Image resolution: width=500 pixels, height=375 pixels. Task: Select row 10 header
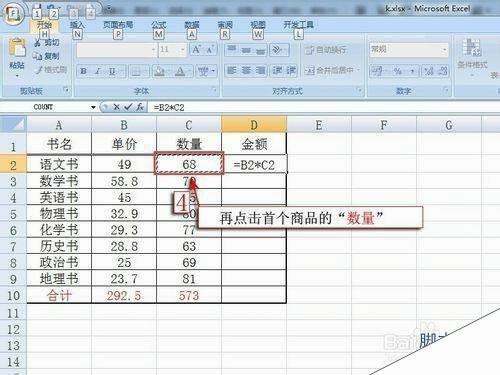[13, 295]
